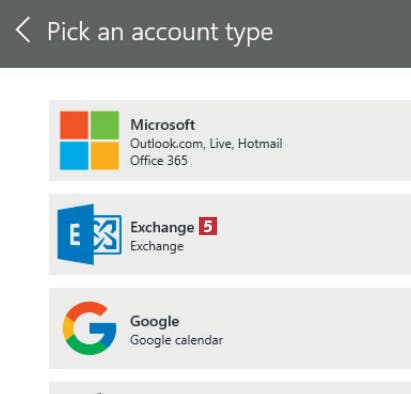This screenshot has width=411, height=394.
Task: Click the Office 365 text line
Action: (x=159, y=161)
